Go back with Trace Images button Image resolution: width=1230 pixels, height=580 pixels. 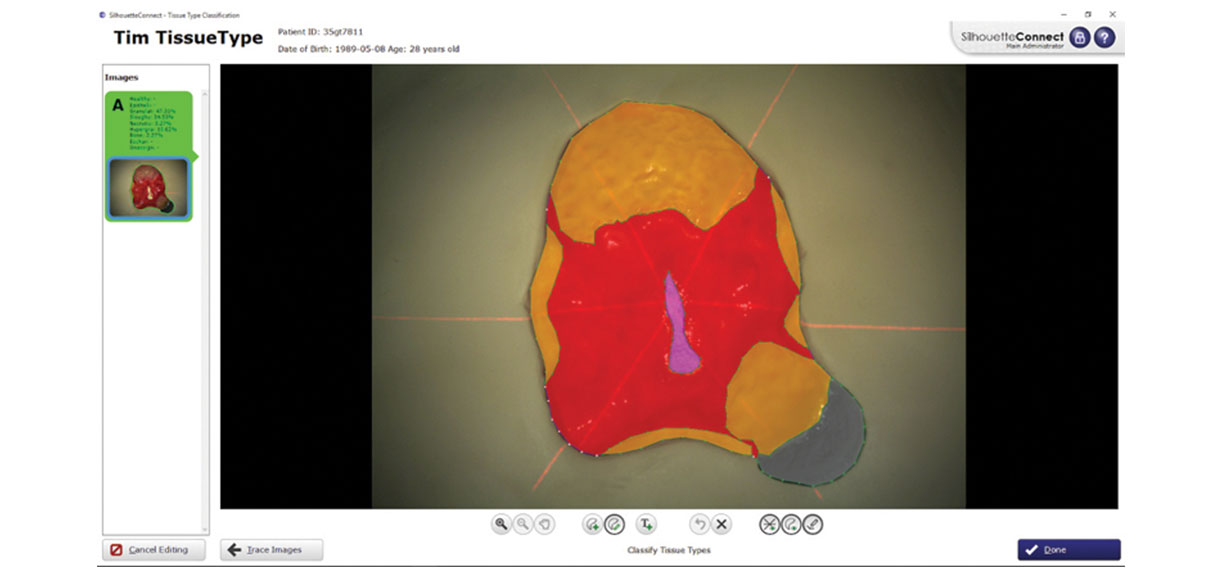[x=271, y=550]
